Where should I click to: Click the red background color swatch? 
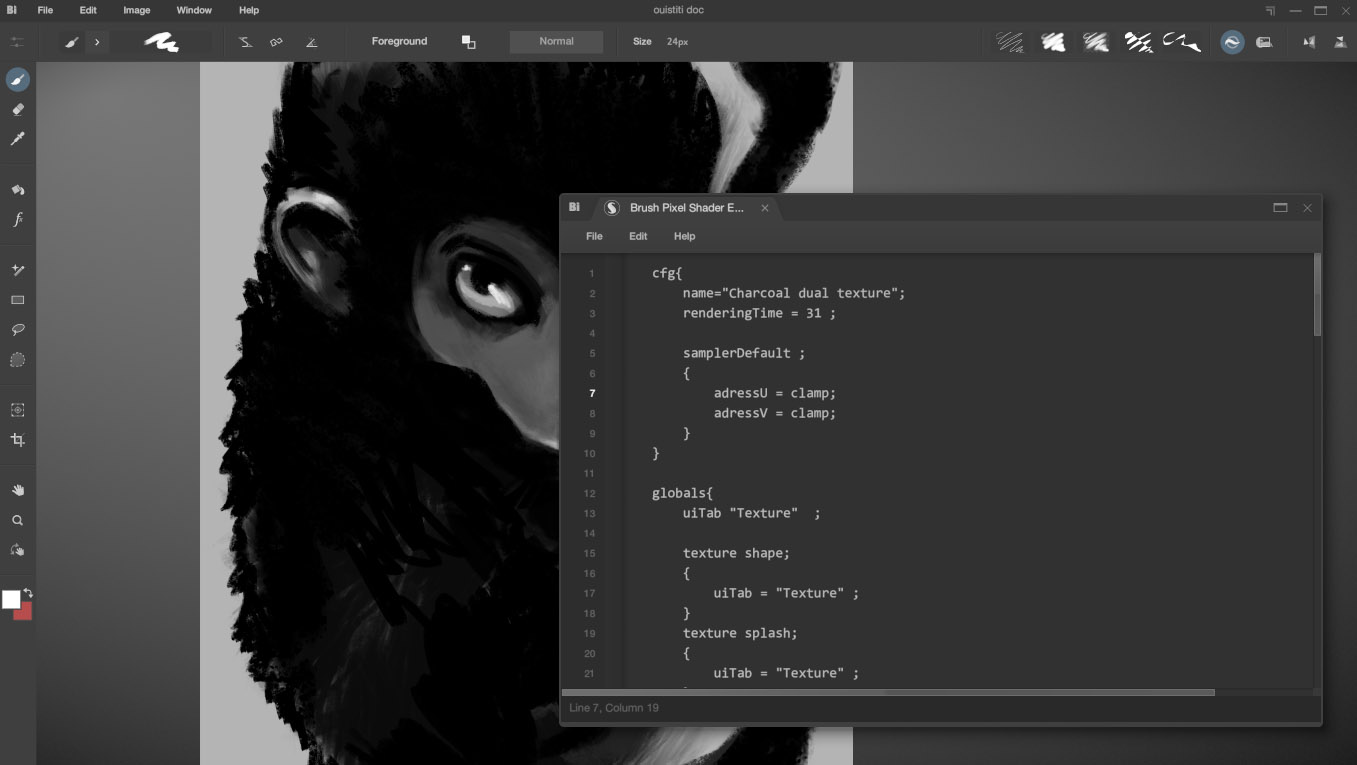24,612
